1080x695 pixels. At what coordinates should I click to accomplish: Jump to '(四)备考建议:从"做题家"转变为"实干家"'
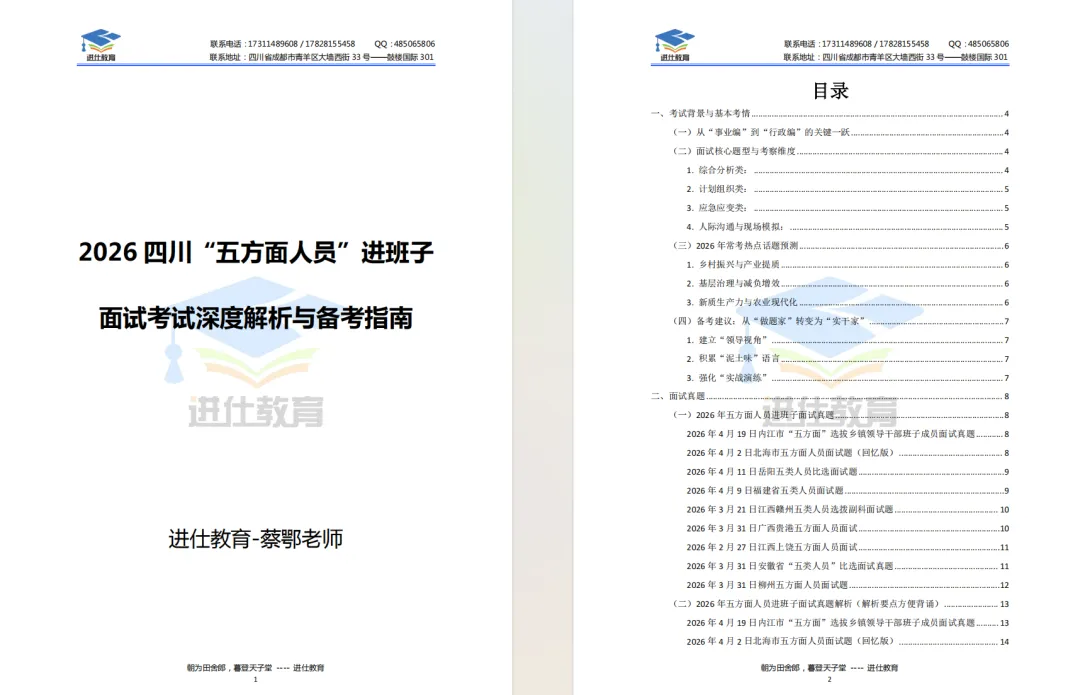click(x=840, y=321)
